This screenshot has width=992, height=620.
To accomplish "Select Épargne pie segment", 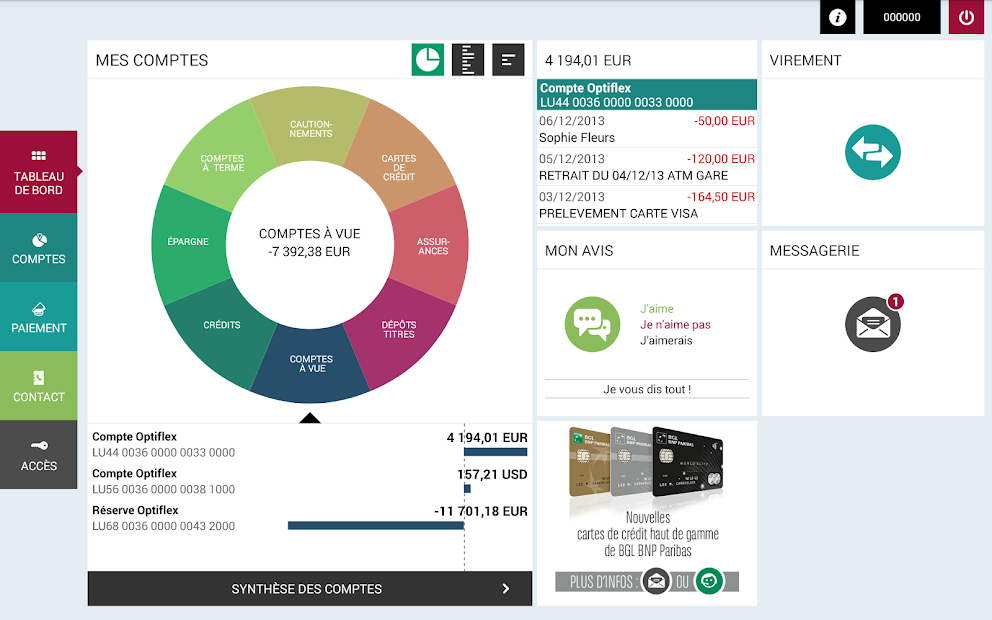I will [x=188, y=242].
